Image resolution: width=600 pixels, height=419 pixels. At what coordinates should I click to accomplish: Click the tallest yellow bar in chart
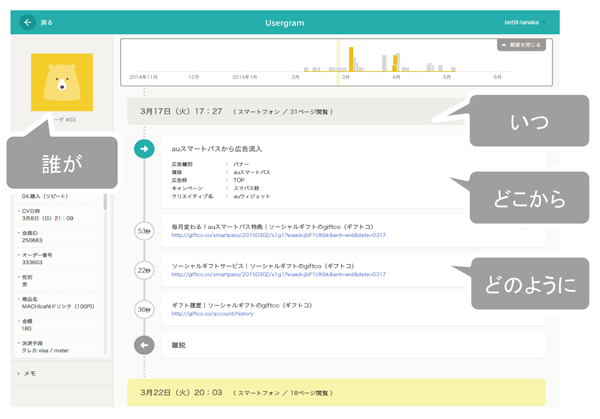(x=351, y=59)
